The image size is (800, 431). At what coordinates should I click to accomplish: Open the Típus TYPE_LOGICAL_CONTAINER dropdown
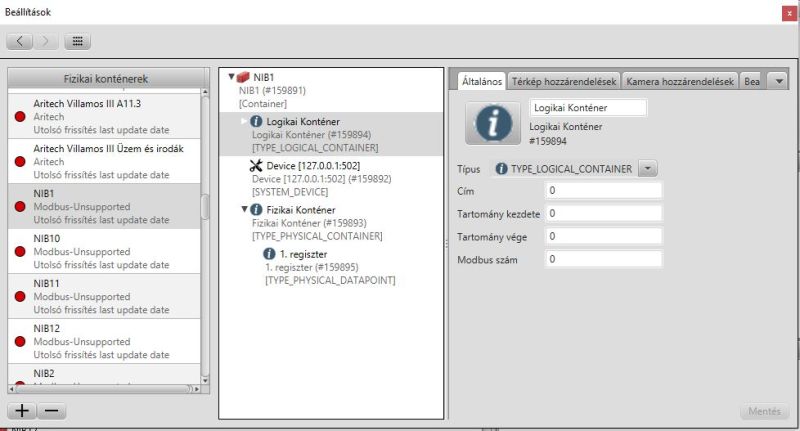click(x=647, y=168)
